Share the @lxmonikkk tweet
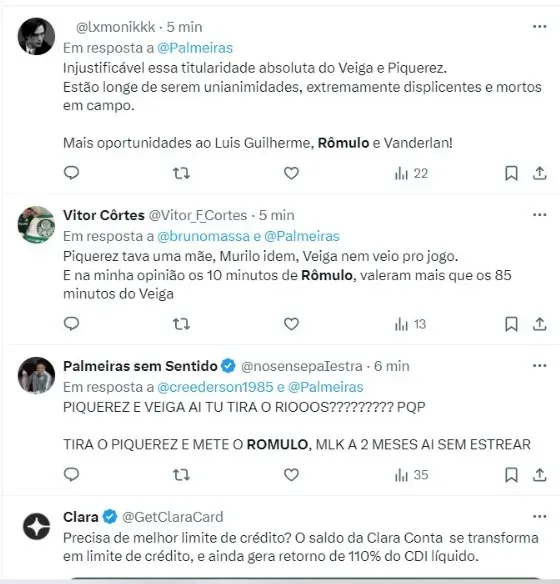 (x=540, y=173)
